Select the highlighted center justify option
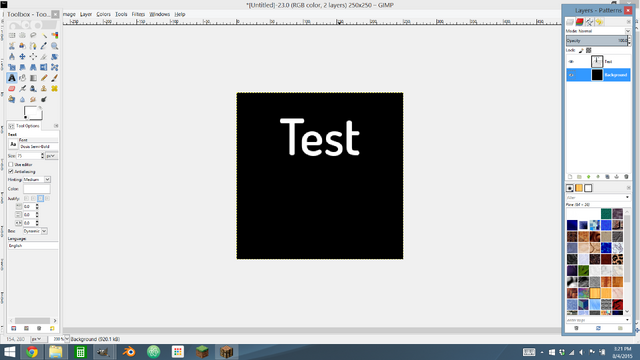Screen dimensions: 640x360 tap(40, 198)
